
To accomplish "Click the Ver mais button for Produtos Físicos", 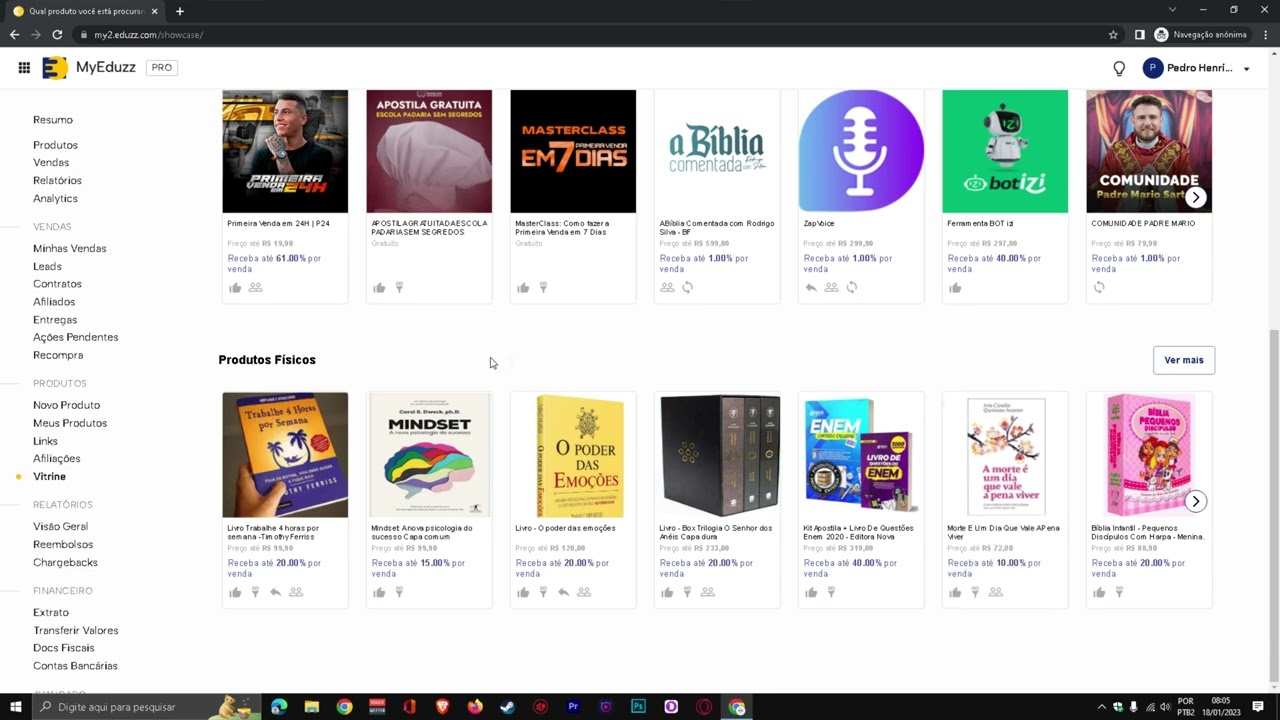I will 1184,360.
